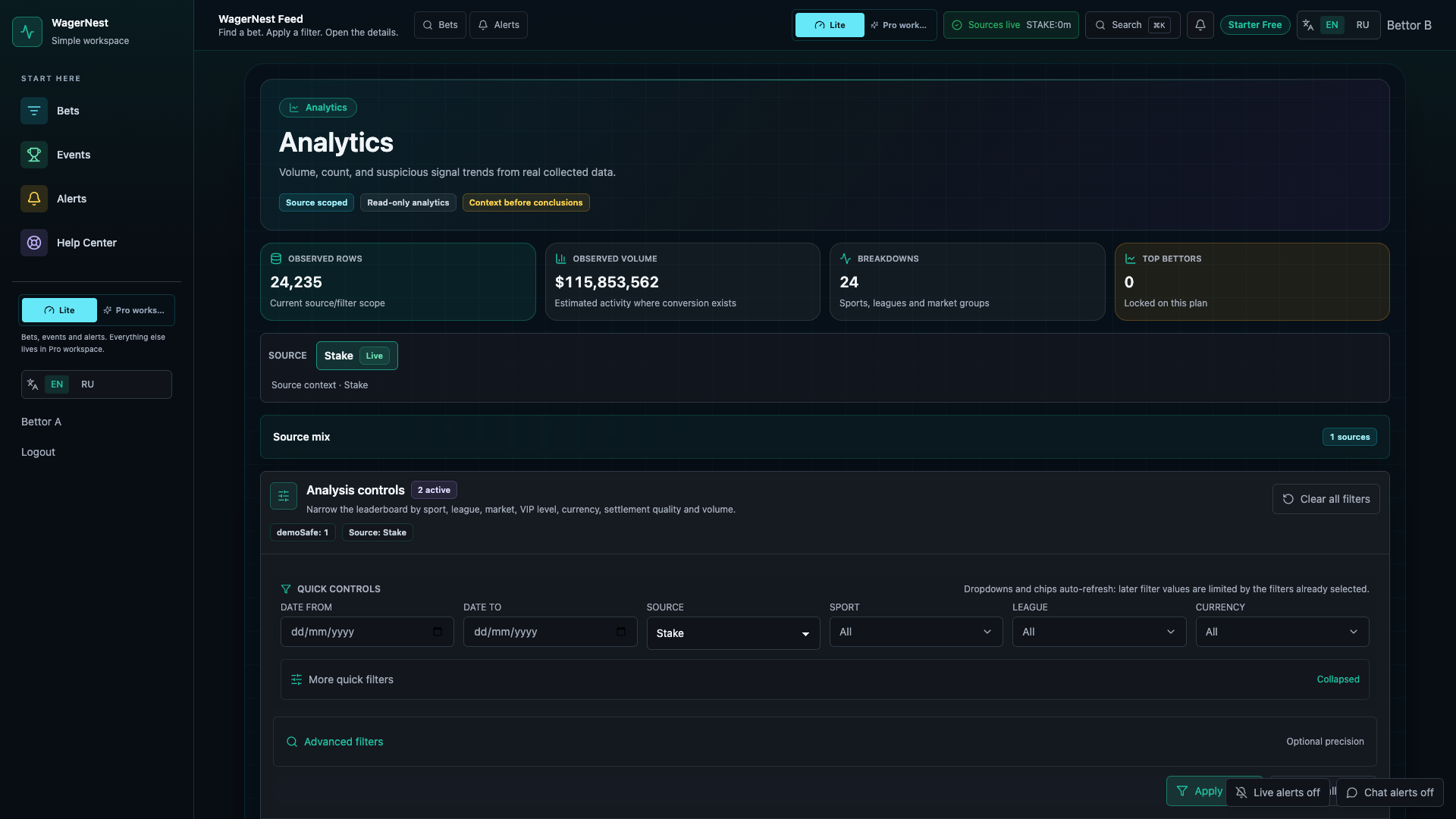Select the Stake Live source chip

357,356
